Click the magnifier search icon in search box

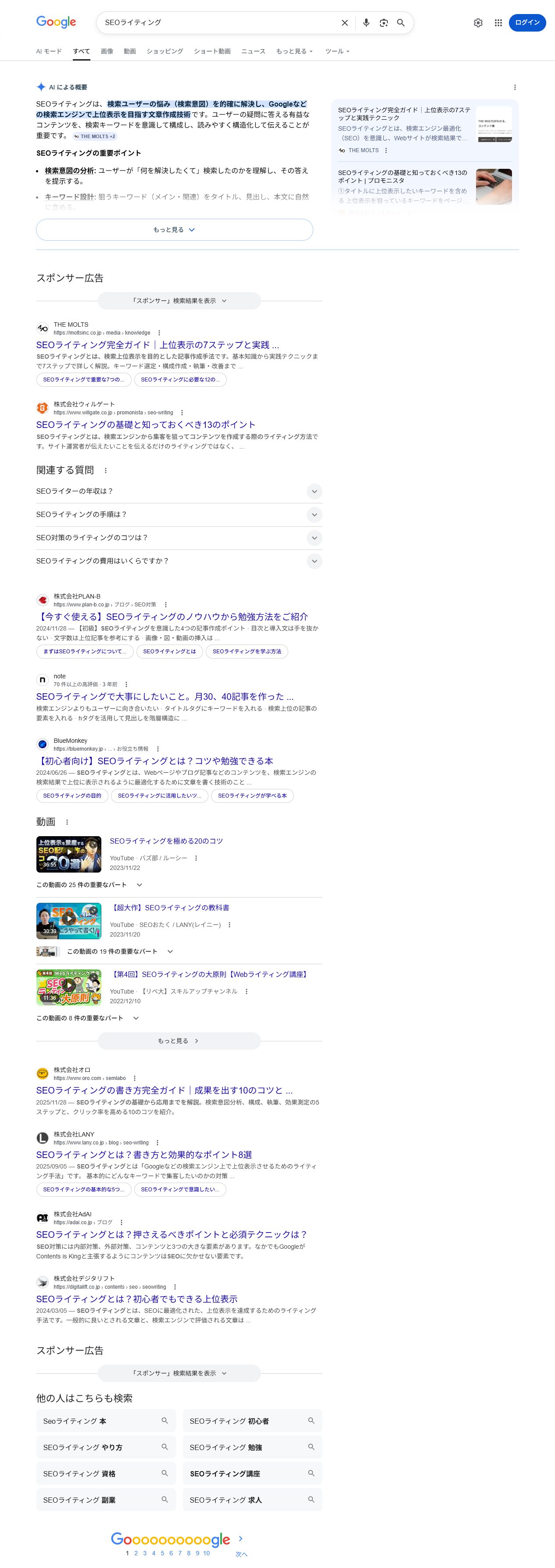(x=401, y=22)
